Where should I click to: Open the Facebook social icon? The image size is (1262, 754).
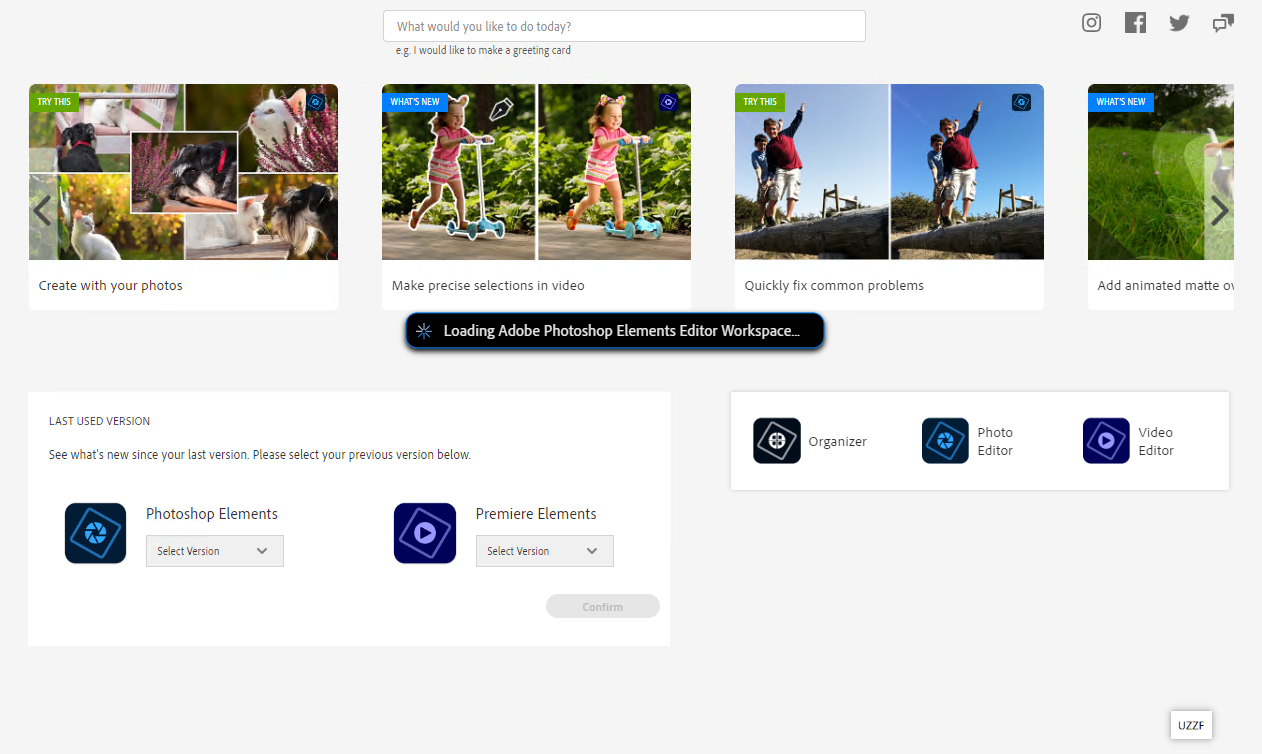1135,23
